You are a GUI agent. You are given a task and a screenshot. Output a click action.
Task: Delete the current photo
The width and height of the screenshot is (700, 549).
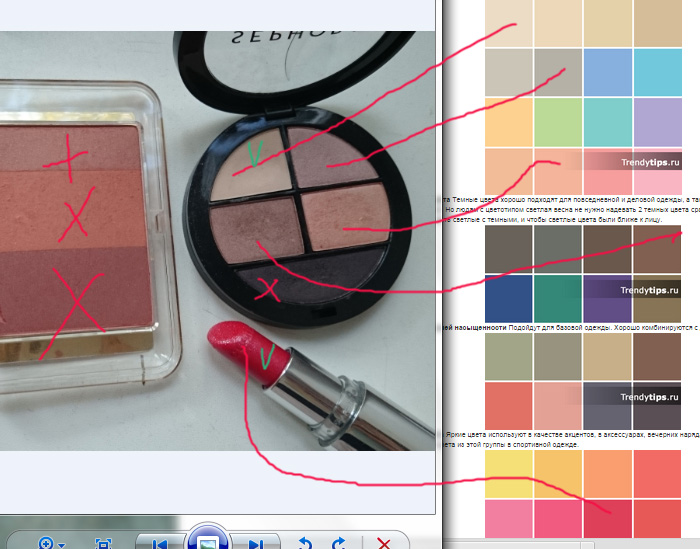click(383, 543)
